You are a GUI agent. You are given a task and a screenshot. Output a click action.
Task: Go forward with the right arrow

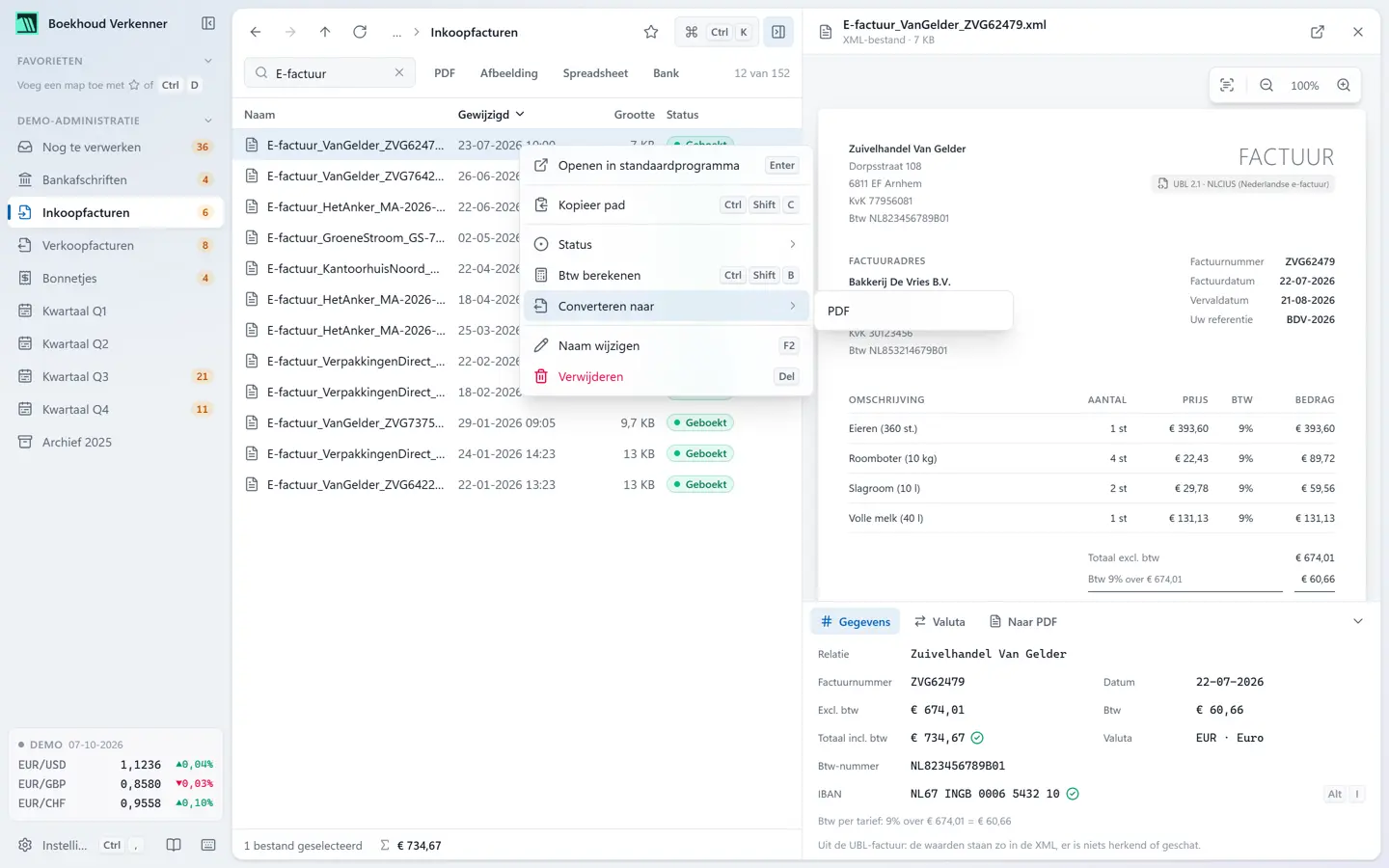click(290, 32)
